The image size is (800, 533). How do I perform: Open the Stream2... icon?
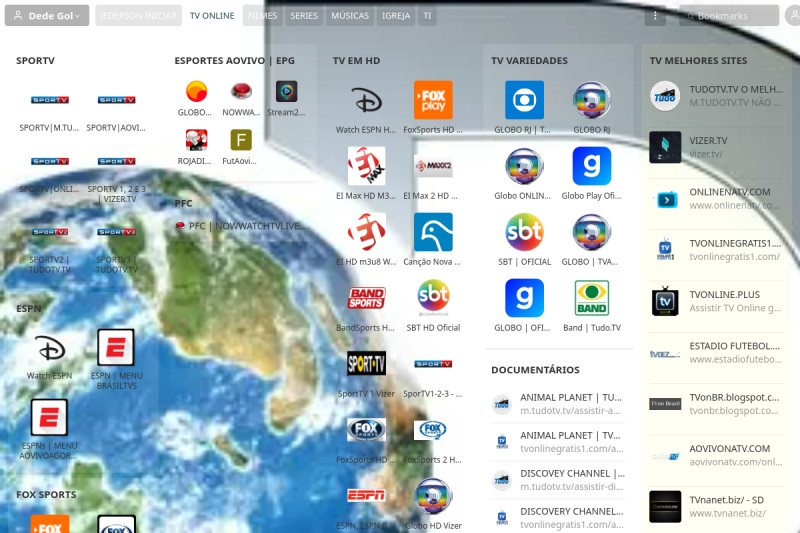tap(286, 92)
